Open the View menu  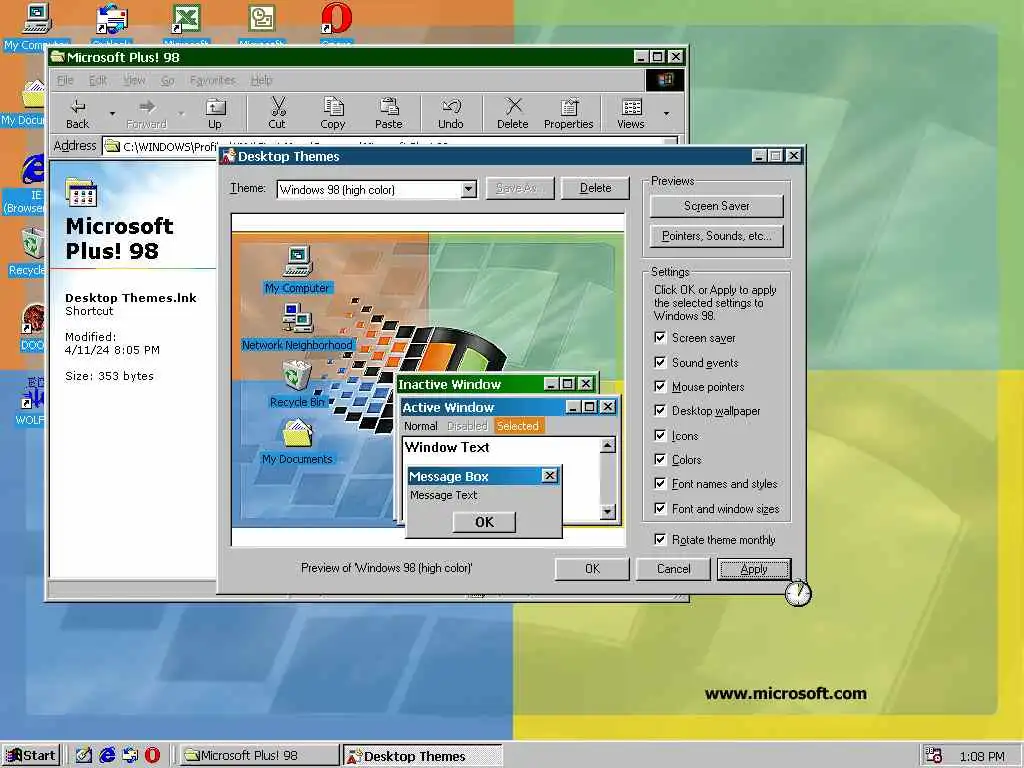tap(135, 80)
